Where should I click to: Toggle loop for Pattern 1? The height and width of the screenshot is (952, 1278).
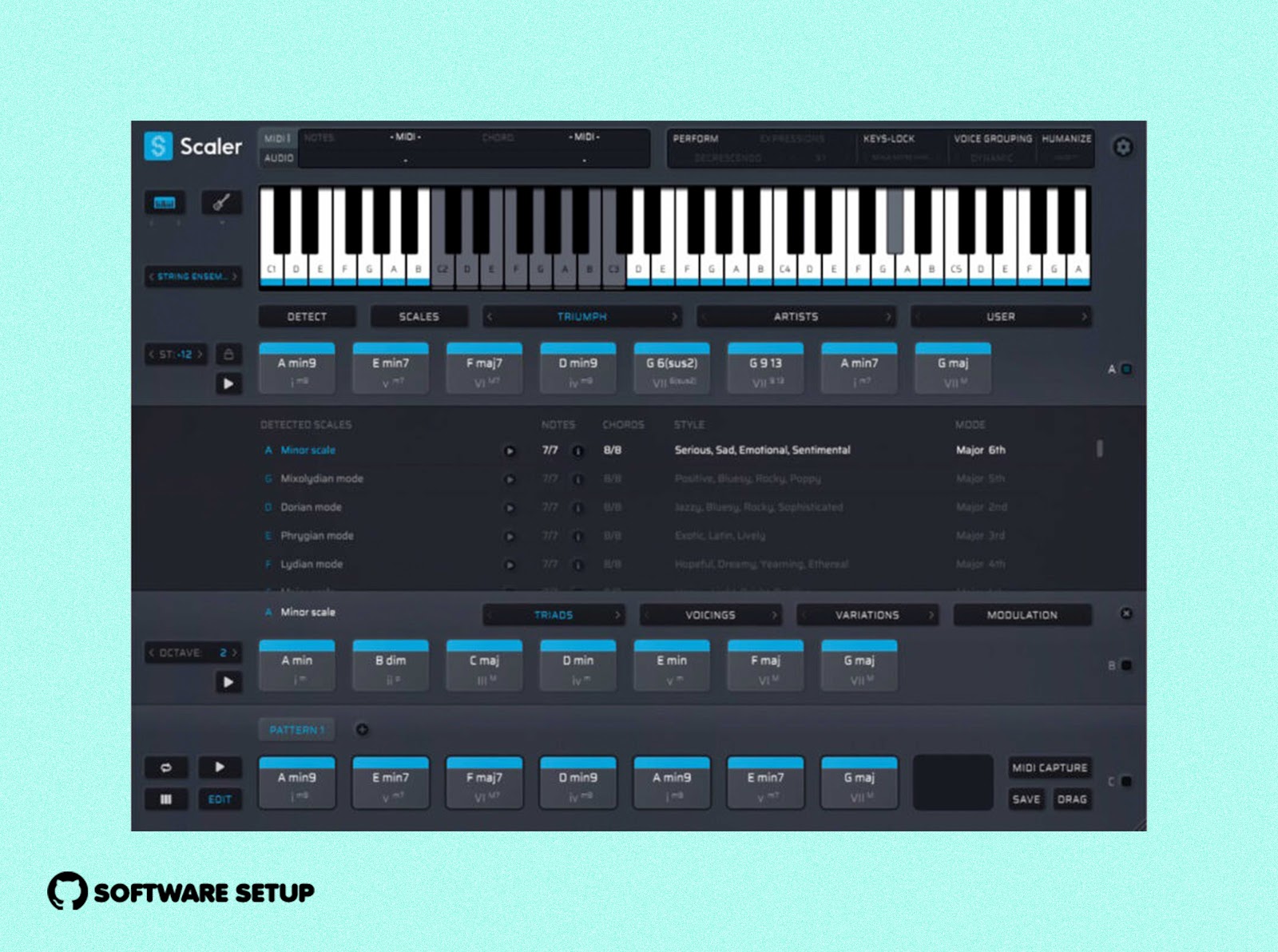[x=166, y=768]
